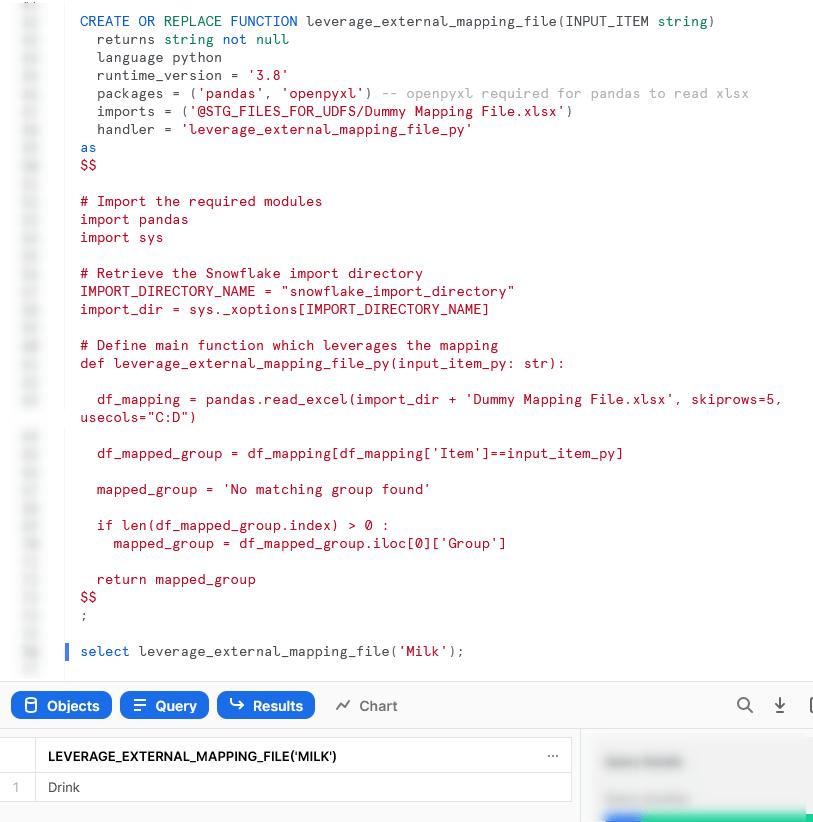Select the Query list icon in the toolbar
Viewport: 813px width, 822px height.
pos(137,705)
